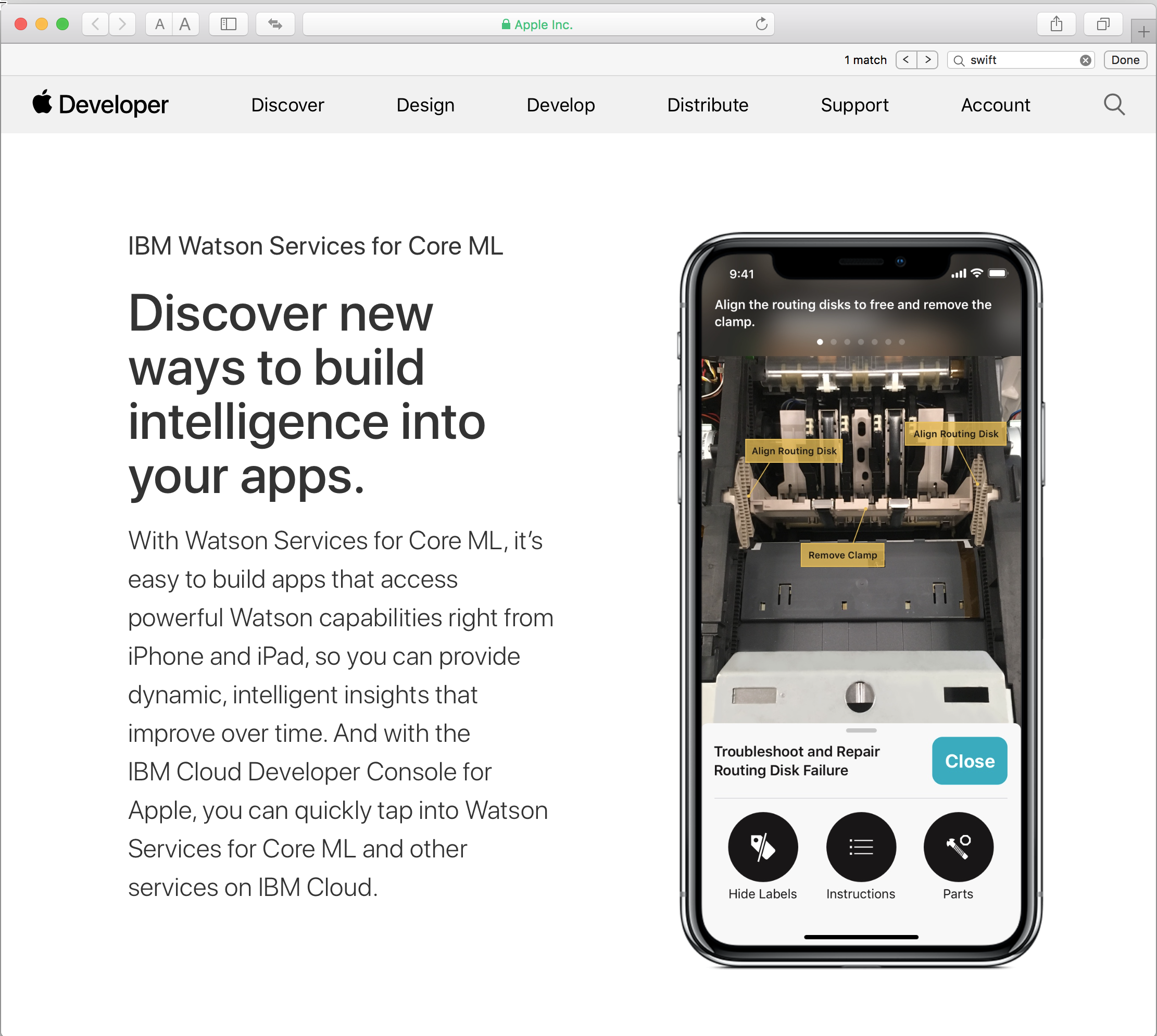The height and width of the screenshot is (1036, 1157).
Task: Click the Apple Inc. address bar
Action: coord(537,24)
